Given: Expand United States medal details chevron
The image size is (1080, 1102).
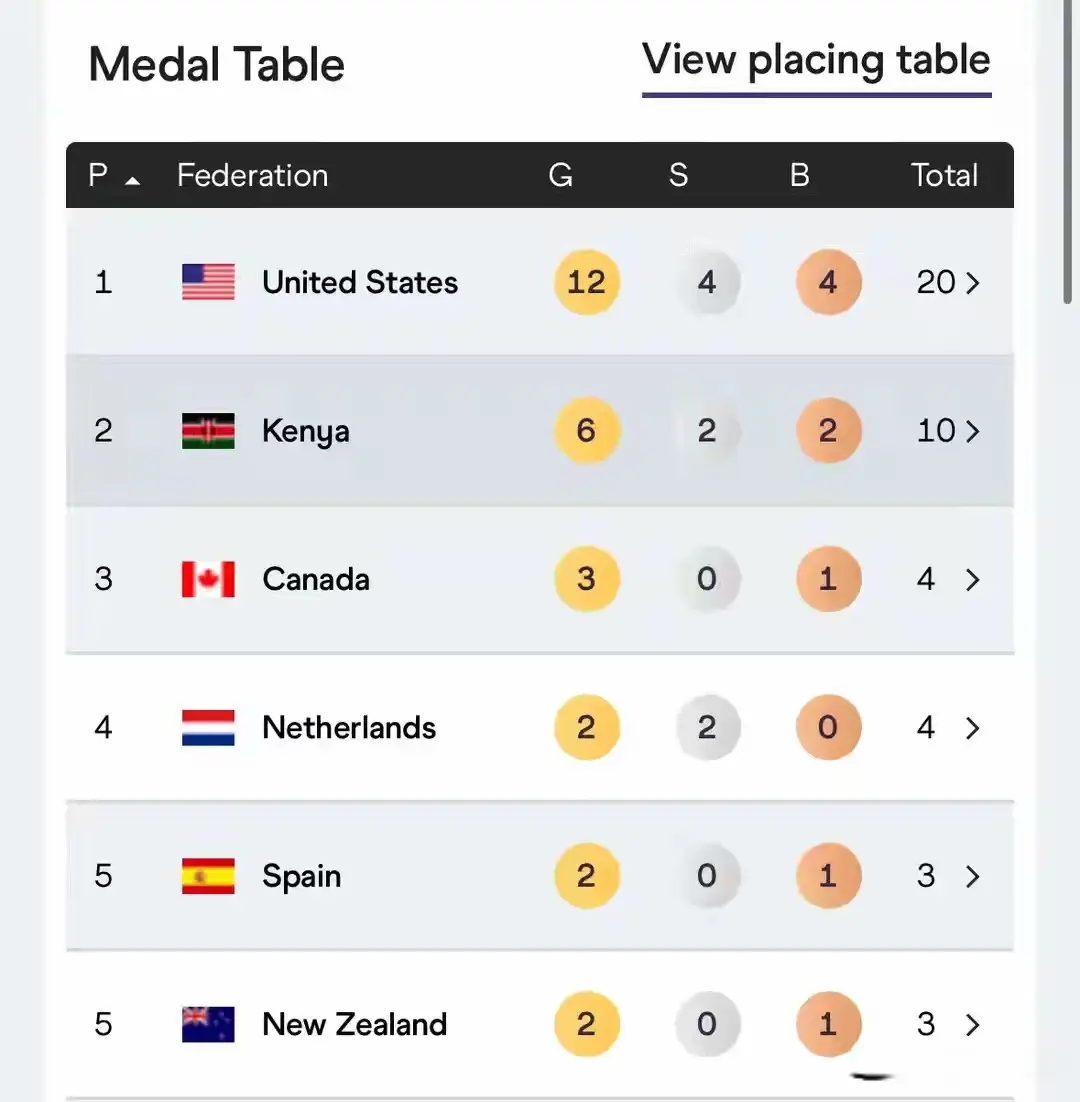Looking at the screenshot, I should click(x=973, y=283).
